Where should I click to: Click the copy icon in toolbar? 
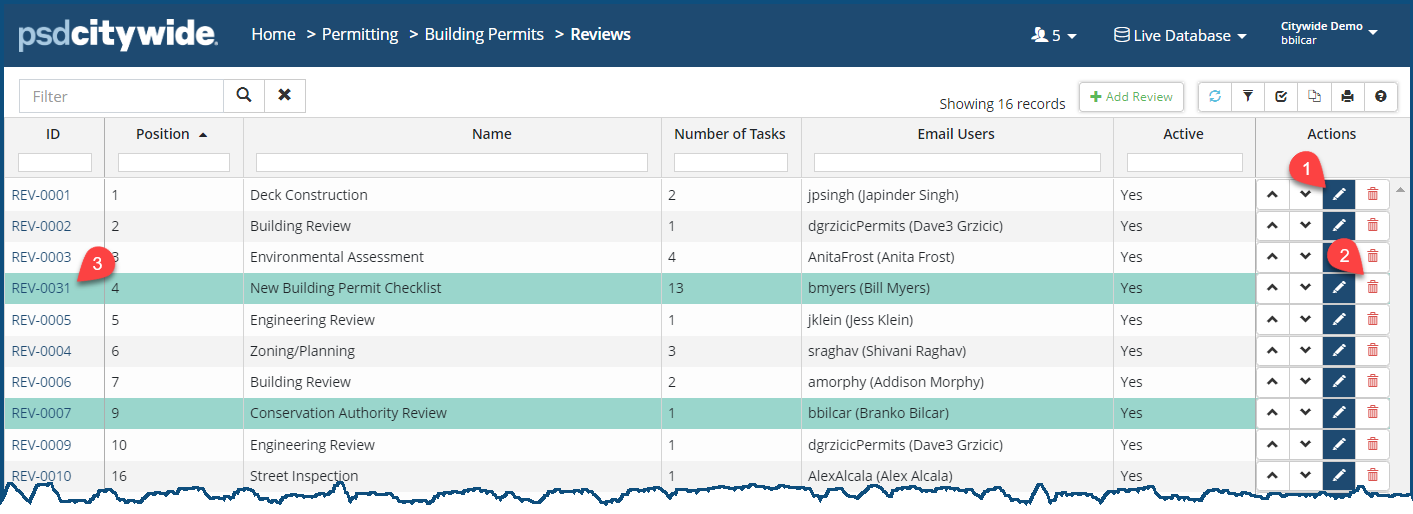point(1315,96)
